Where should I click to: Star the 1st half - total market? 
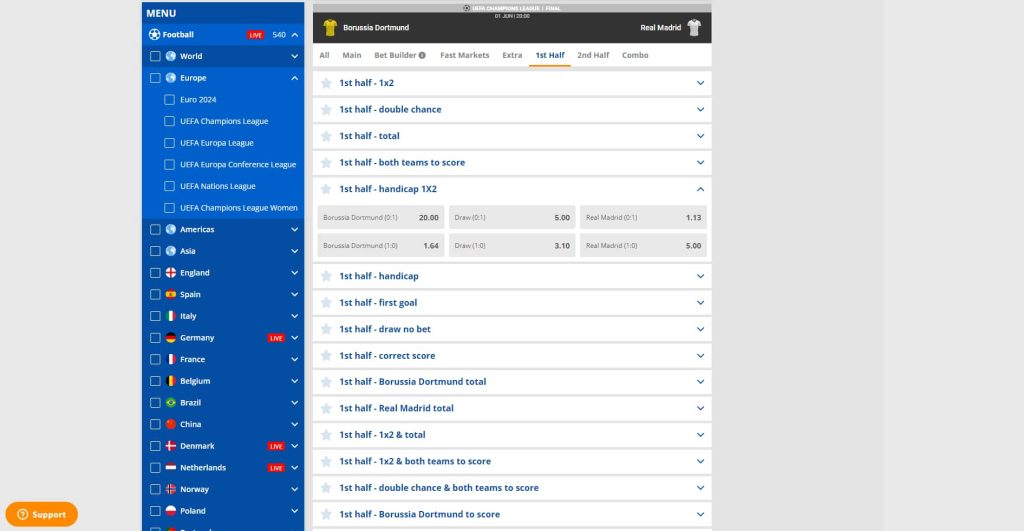(326, 136)
